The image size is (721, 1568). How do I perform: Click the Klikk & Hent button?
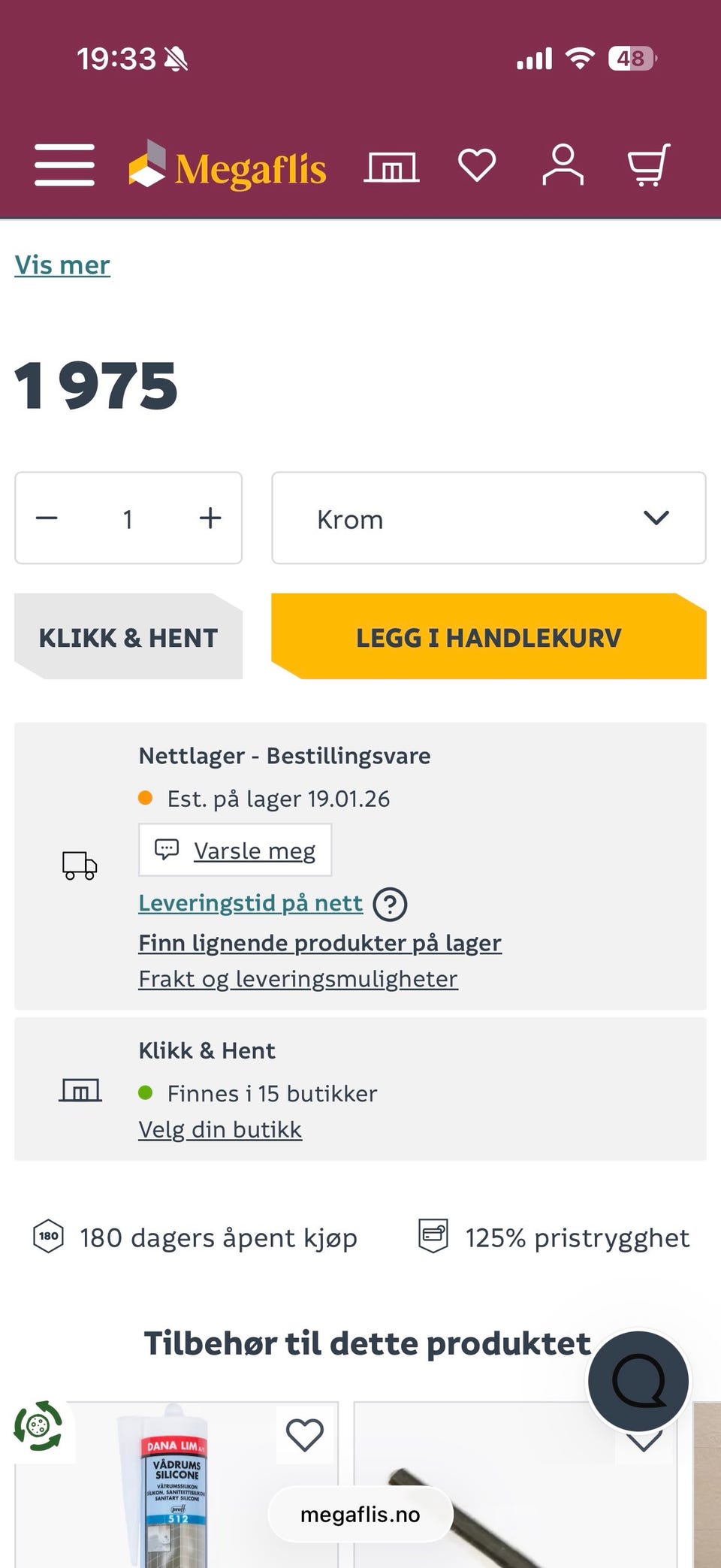coord(128,638)
